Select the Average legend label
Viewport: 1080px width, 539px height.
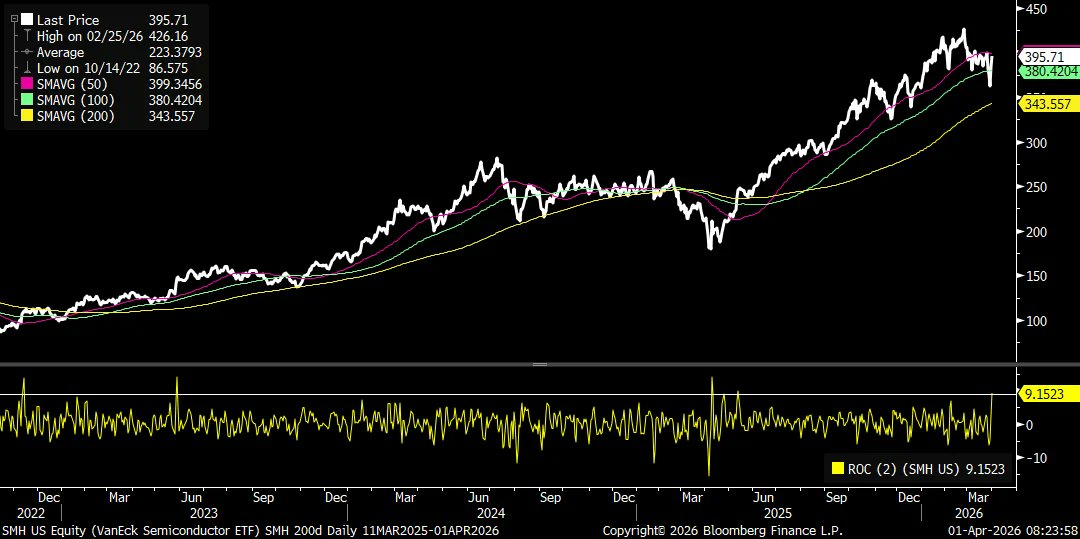coord(61,52)
